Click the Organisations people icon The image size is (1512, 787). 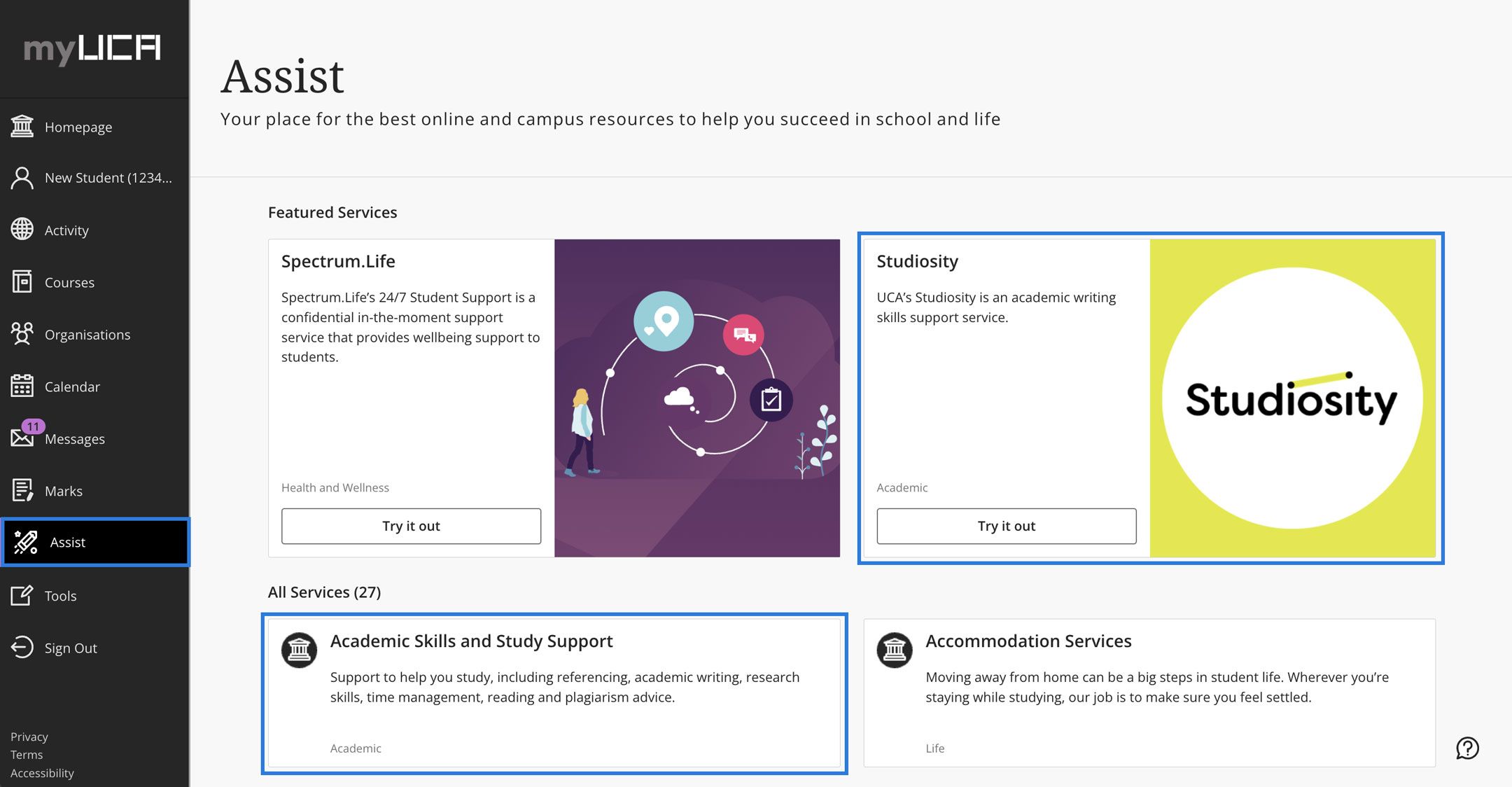click(22, 334)
